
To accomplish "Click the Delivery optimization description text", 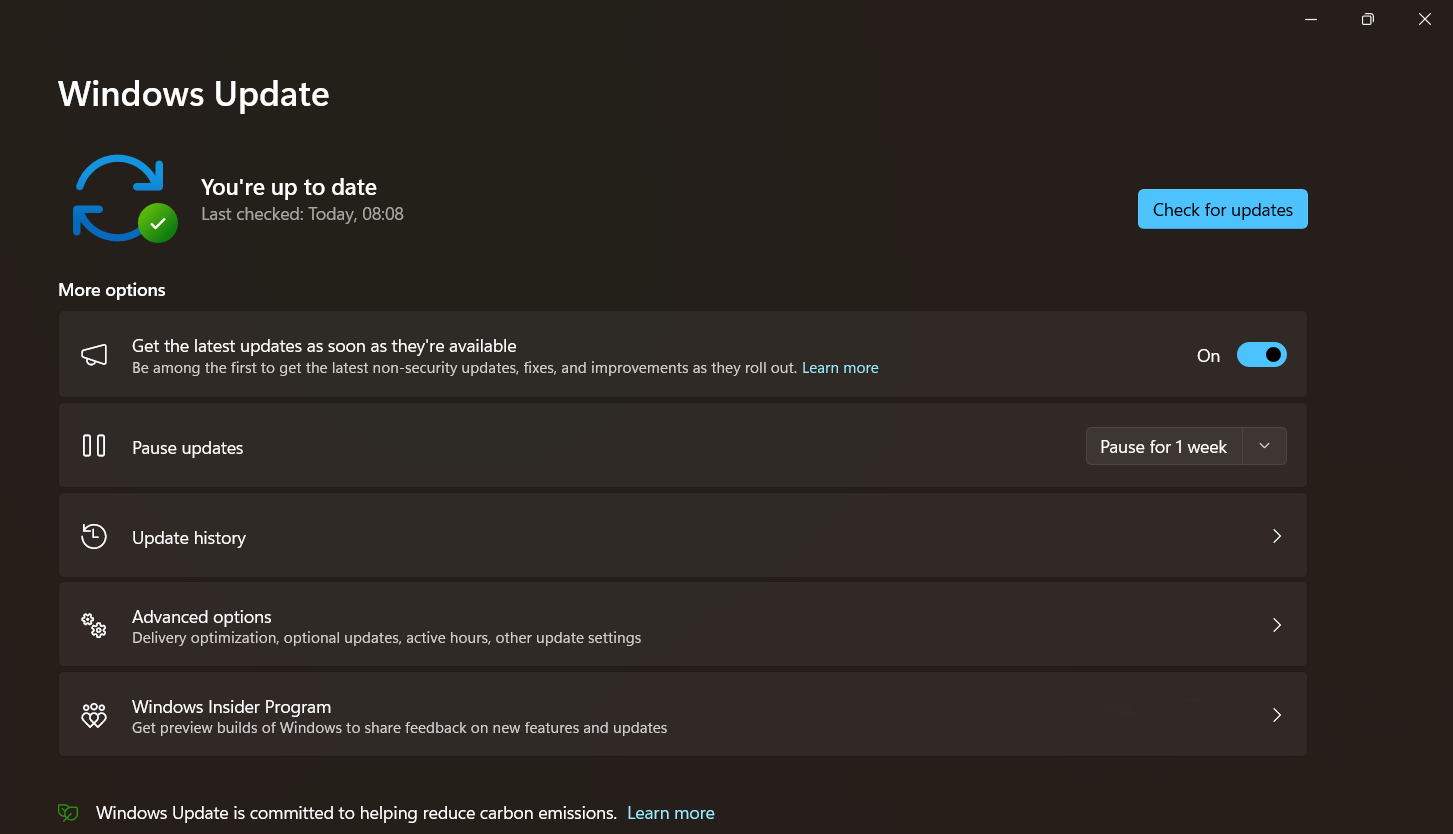I will point(387,638).
